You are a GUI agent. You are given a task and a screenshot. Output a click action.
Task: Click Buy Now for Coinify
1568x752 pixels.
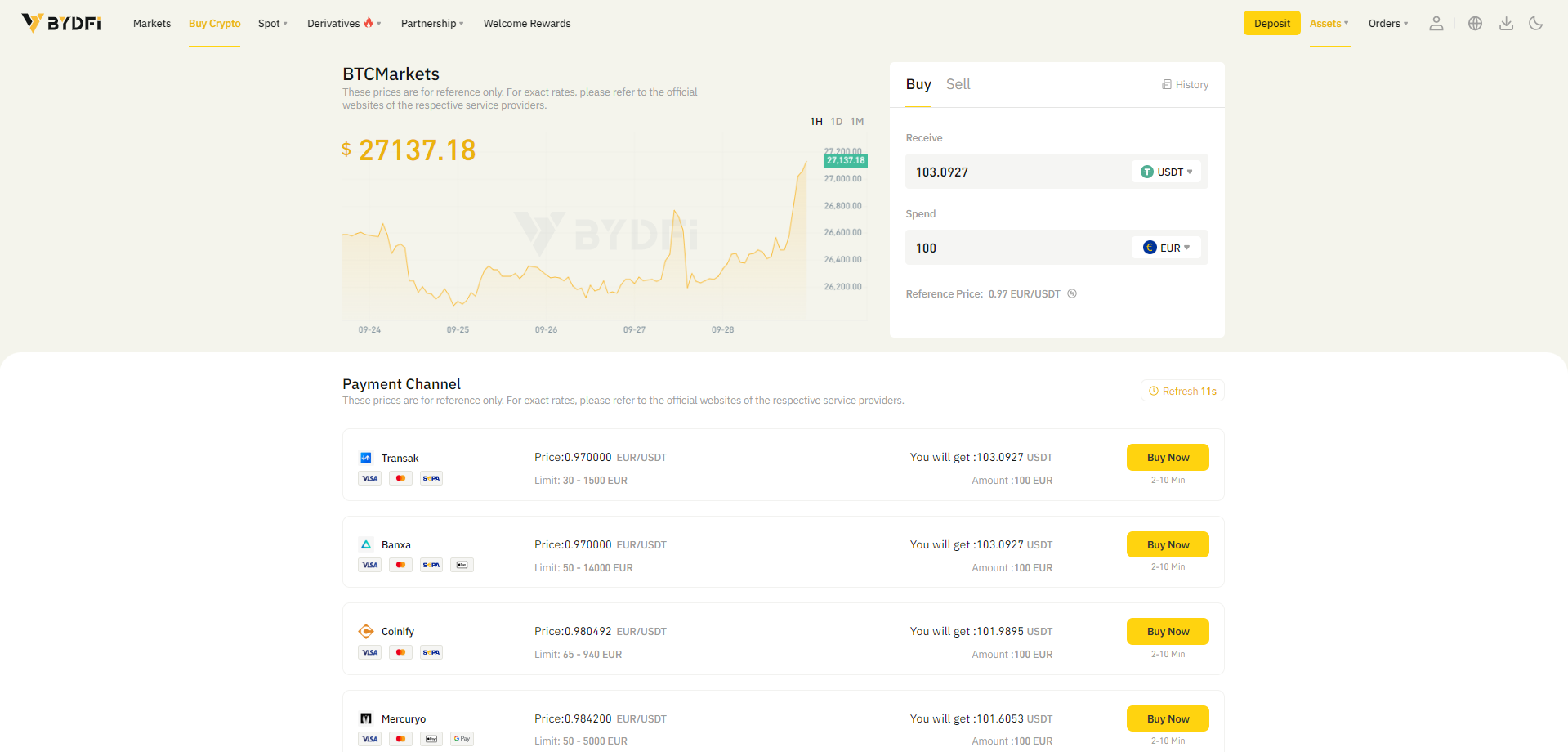(1168, 631)
